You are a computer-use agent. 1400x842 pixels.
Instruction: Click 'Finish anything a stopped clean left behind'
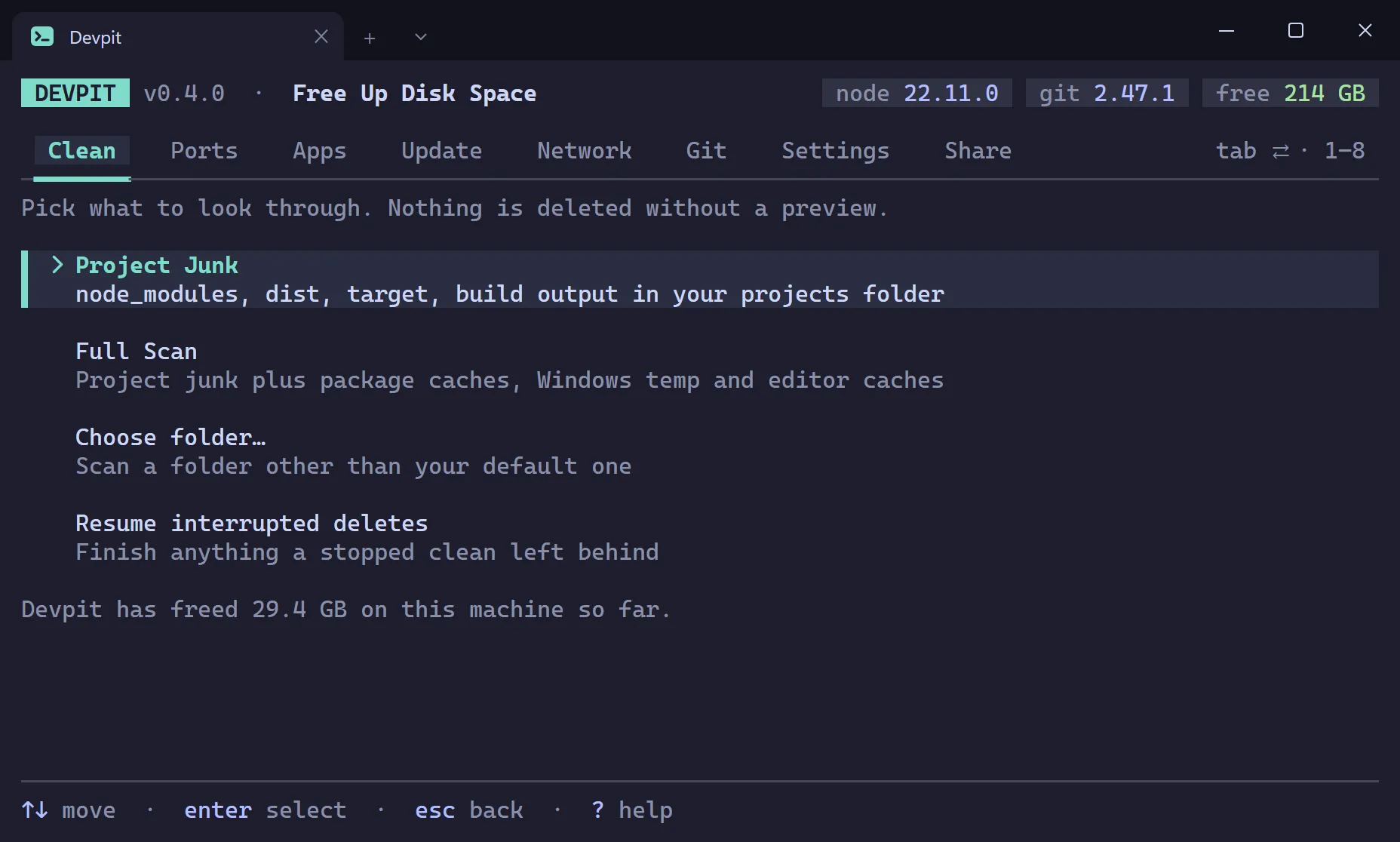367,552
